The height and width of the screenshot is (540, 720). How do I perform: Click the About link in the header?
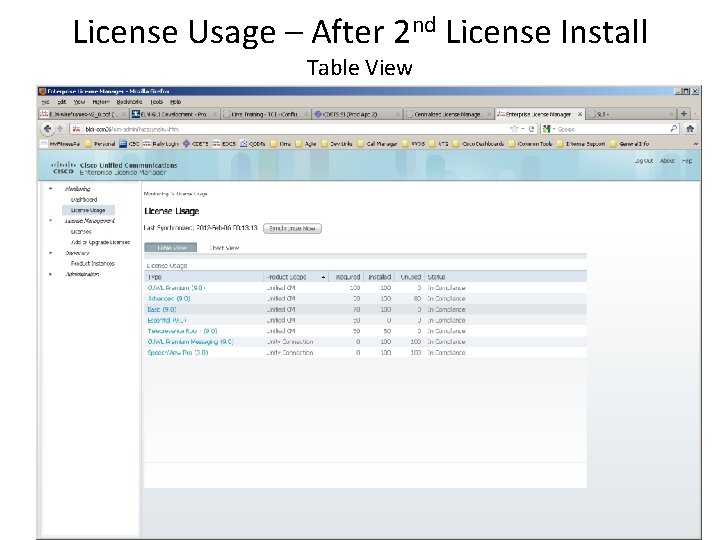(x=667, y=161)
